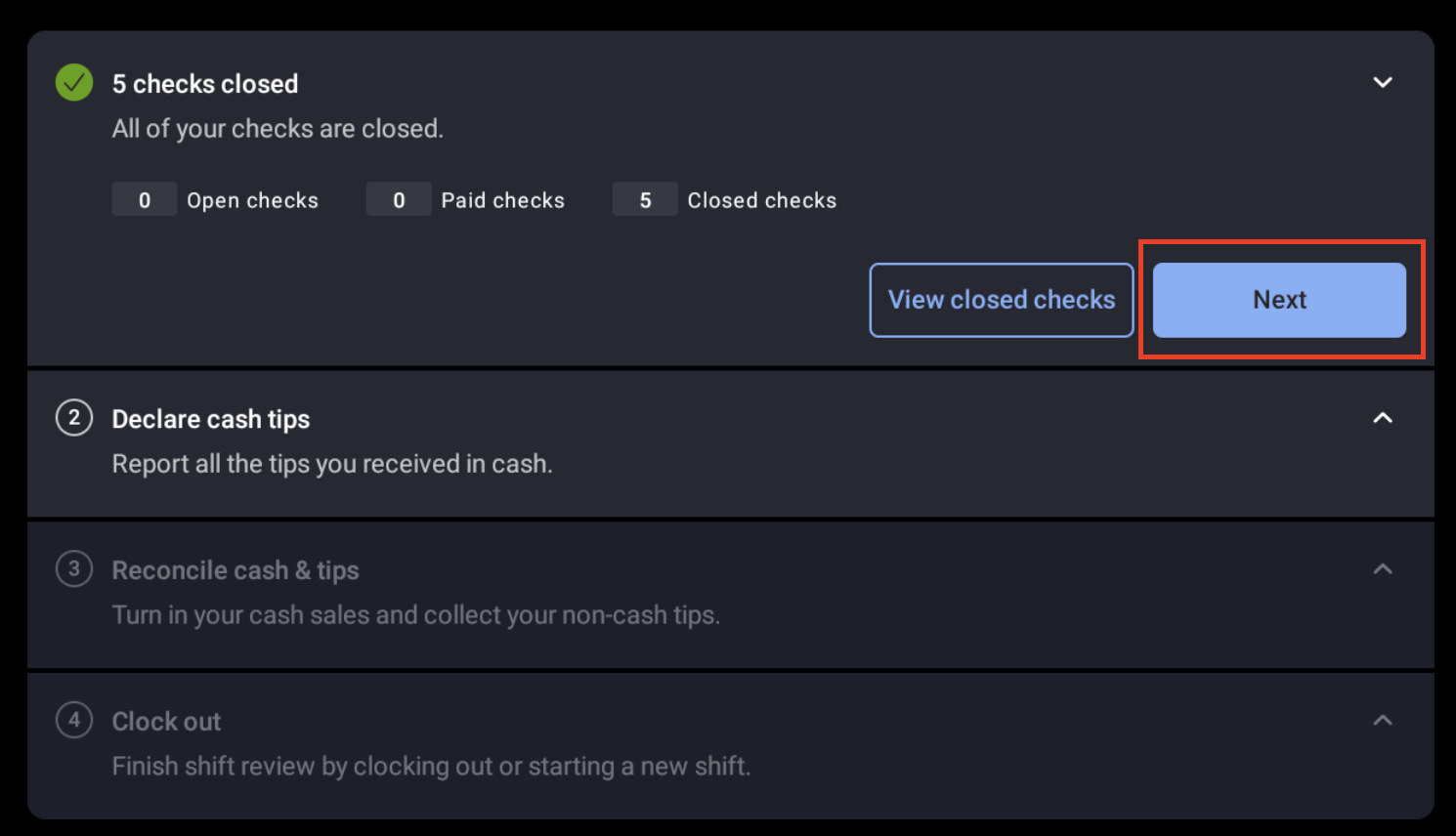This screenshot has height=836, width=1456.
Task: Click the step 3 numbered circle
Action: (x=73, y=569)
